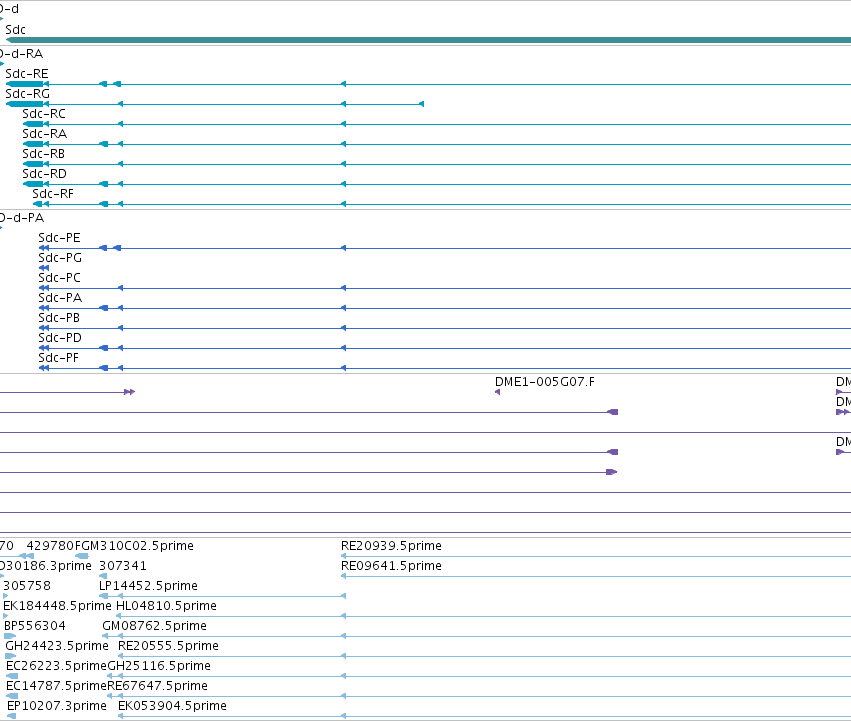
Task: Select transcript Sdc-RF label
Action: coord(53,194)
